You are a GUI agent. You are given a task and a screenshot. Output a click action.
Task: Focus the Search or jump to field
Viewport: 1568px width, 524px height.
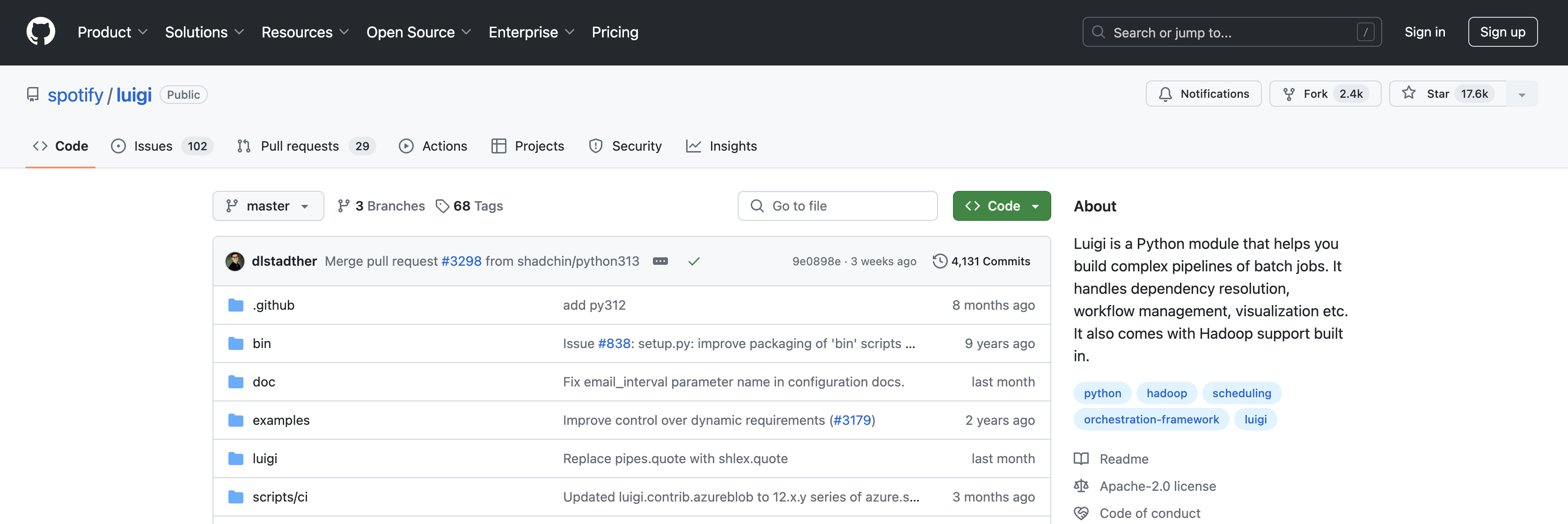[x=1232, y=32]
